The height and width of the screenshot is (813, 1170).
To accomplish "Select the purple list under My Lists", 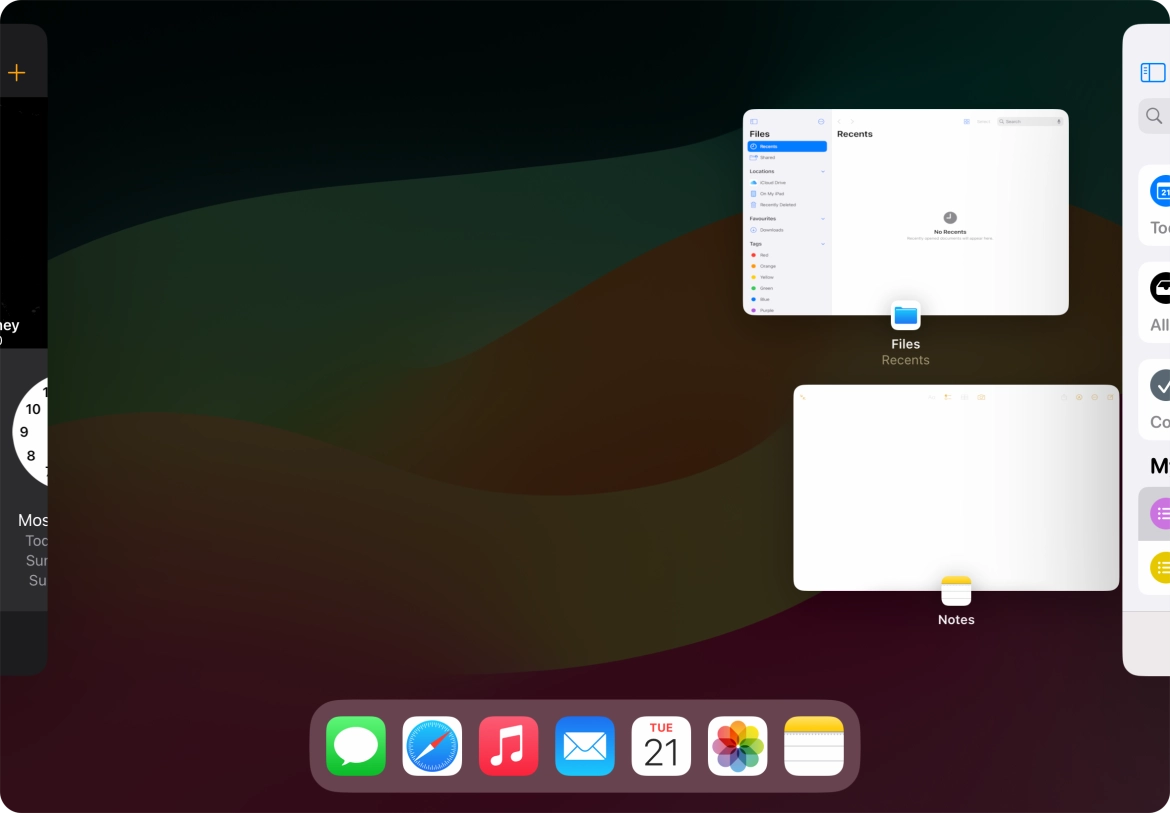I will [1158, 514].
